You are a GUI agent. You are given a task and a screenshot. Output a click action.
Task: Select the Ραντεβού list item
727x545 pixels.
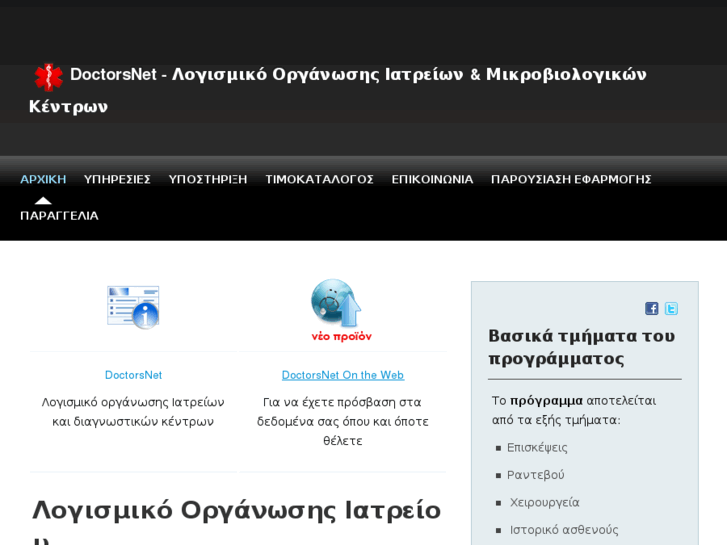click(536, 475)
